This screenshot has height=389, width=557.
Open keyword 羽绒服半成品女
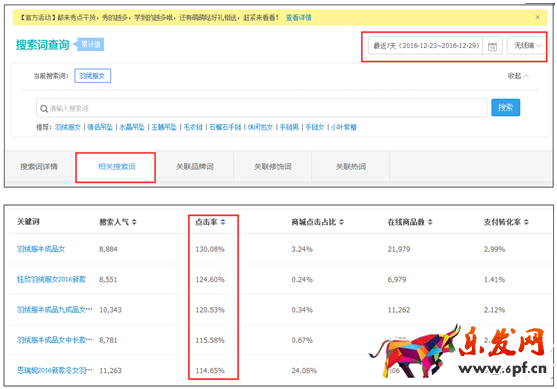pyautogui.click(x=41, y=249)
